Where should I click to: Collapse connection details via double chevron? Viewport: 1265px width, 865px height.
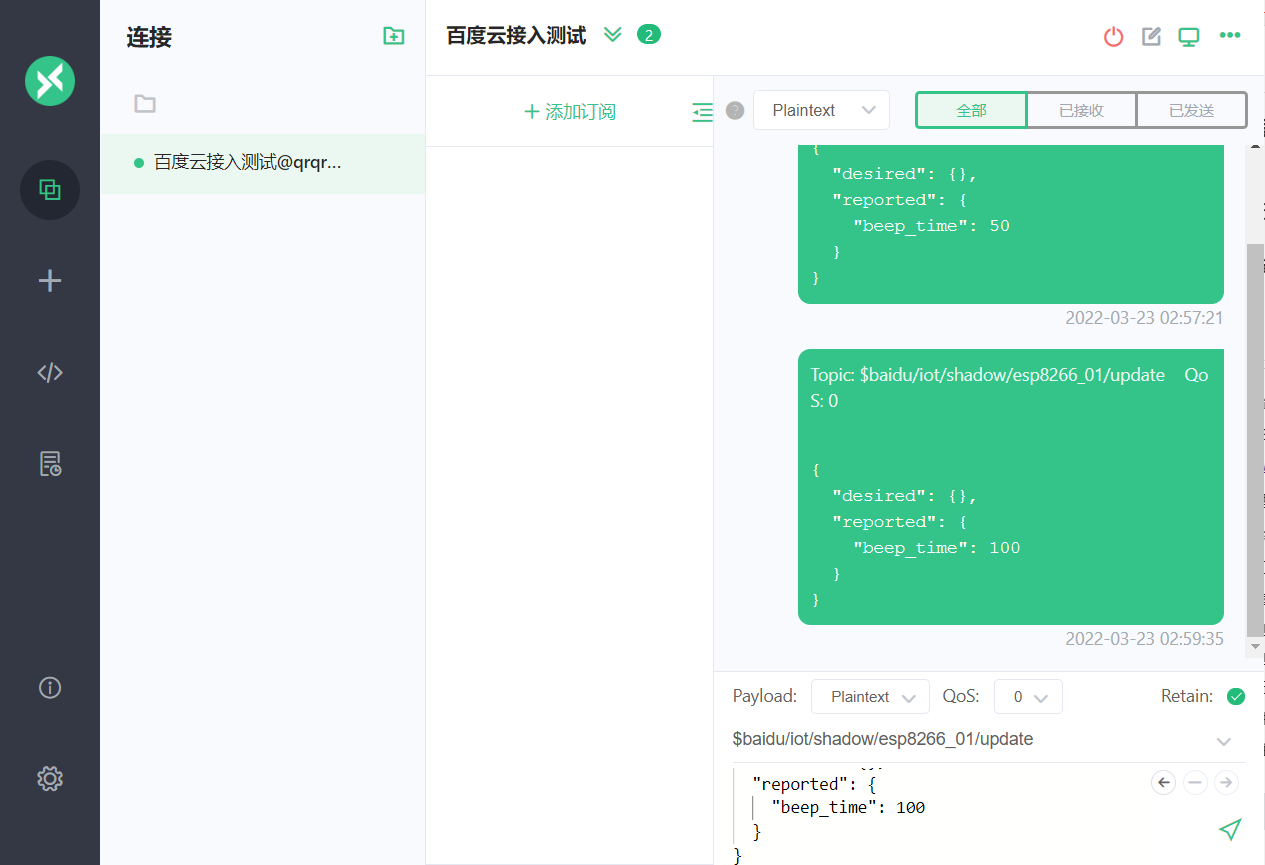612,33
